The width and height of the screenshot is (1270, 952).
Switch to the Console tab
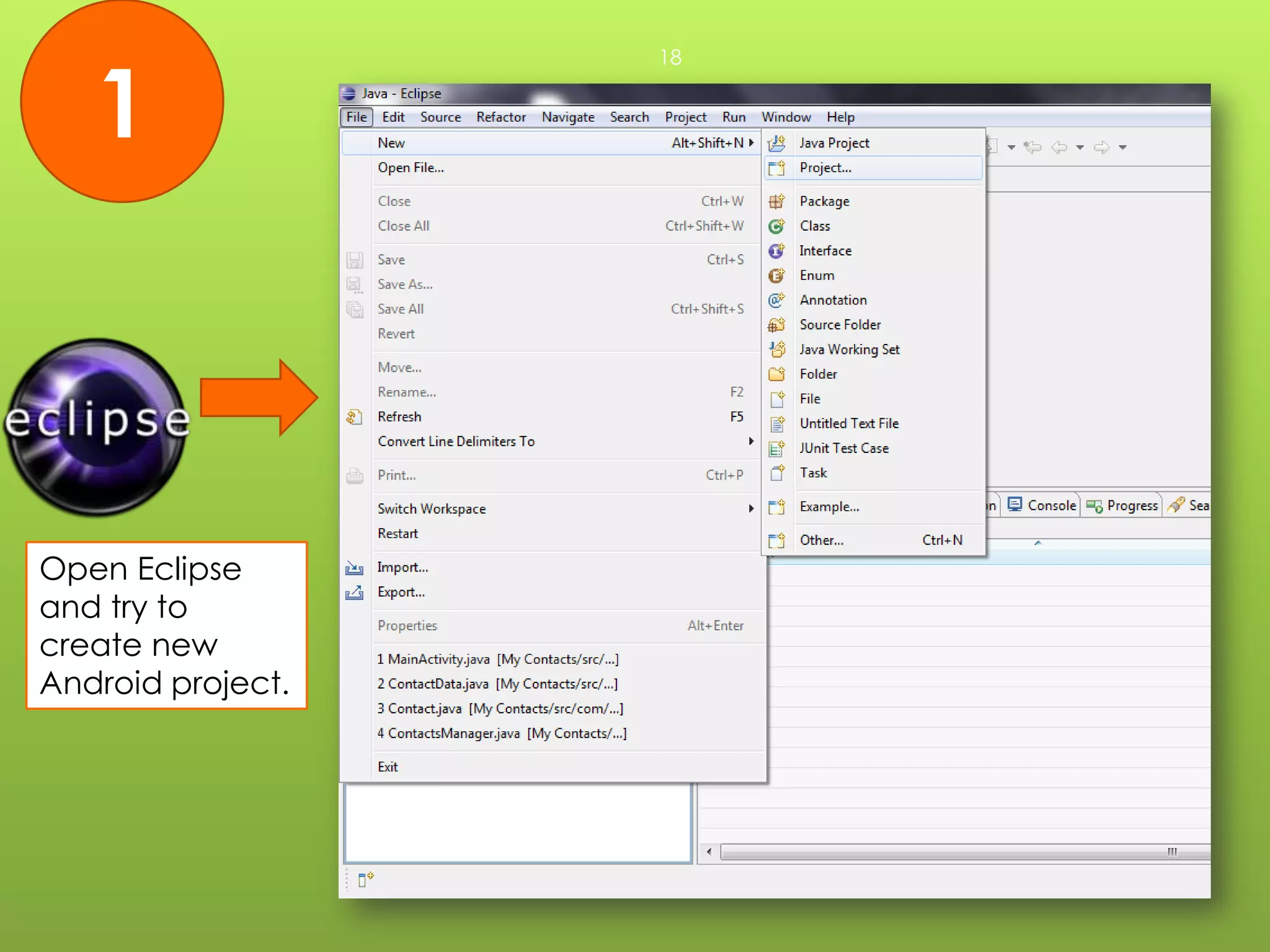tap(1041, 506)
